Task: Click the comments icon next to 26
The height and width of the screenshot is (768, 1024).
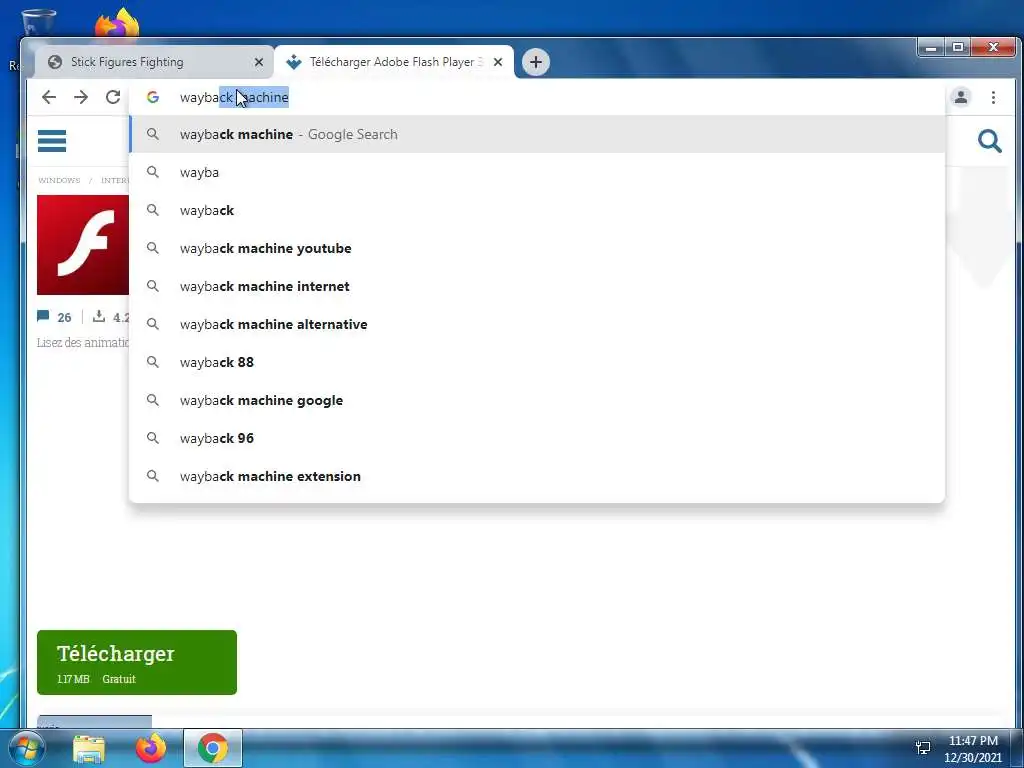Action: [43, 316]
